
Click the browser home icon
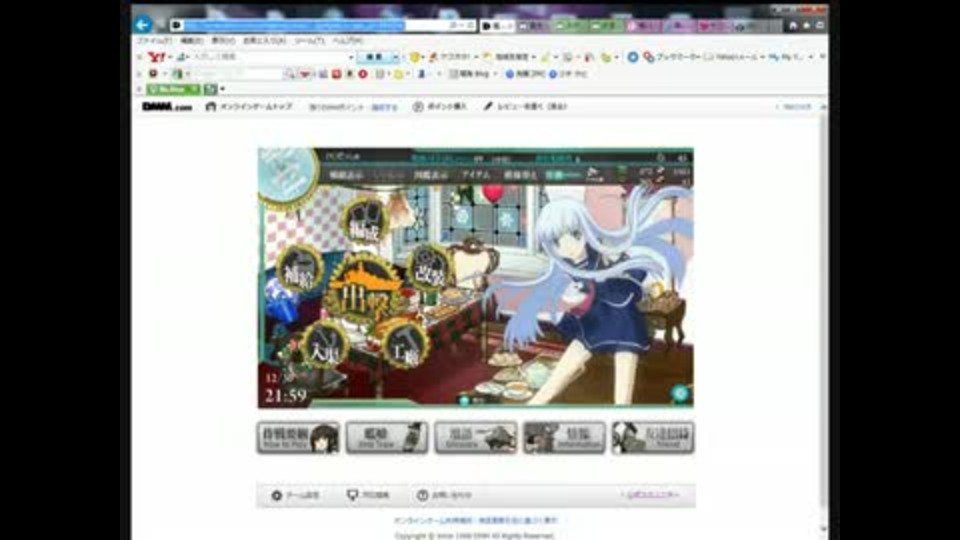coord(793,25)
